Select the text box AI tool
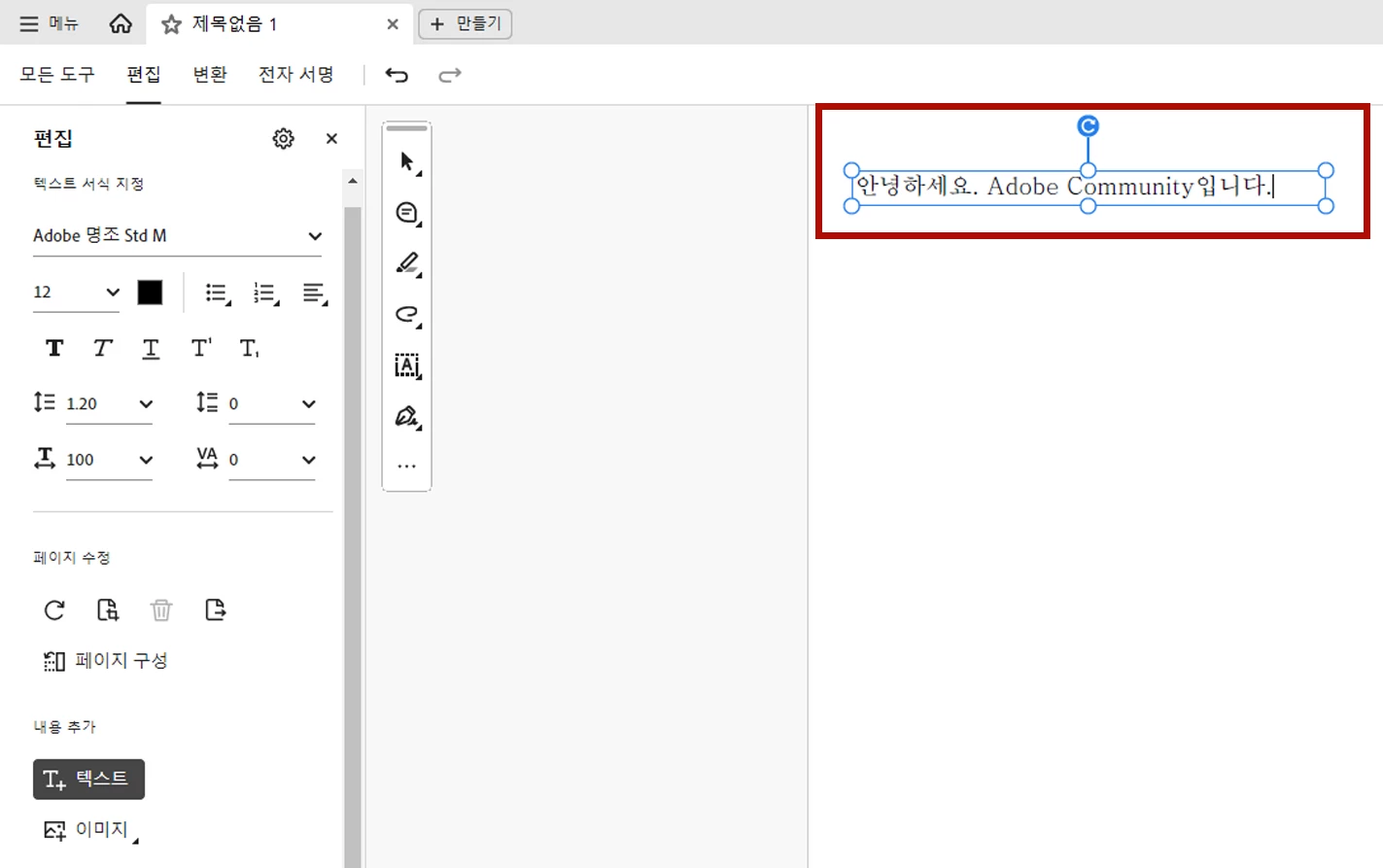The height and width of the screenshot is (868, 1383). 407,365
